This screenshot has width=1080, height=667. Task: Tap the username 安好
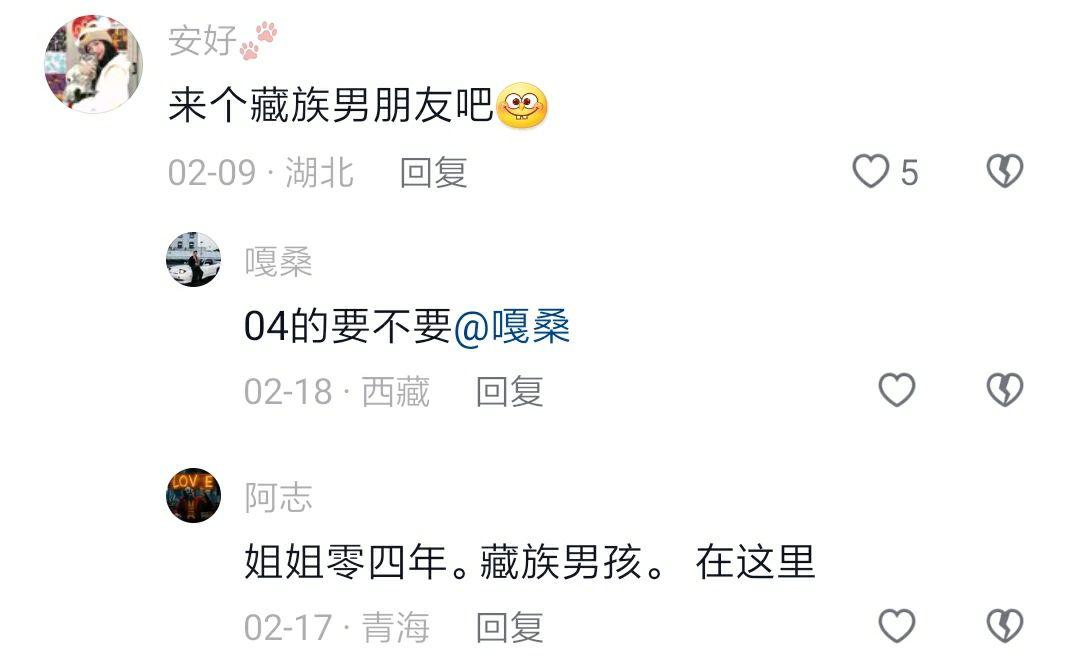[202, 40]
